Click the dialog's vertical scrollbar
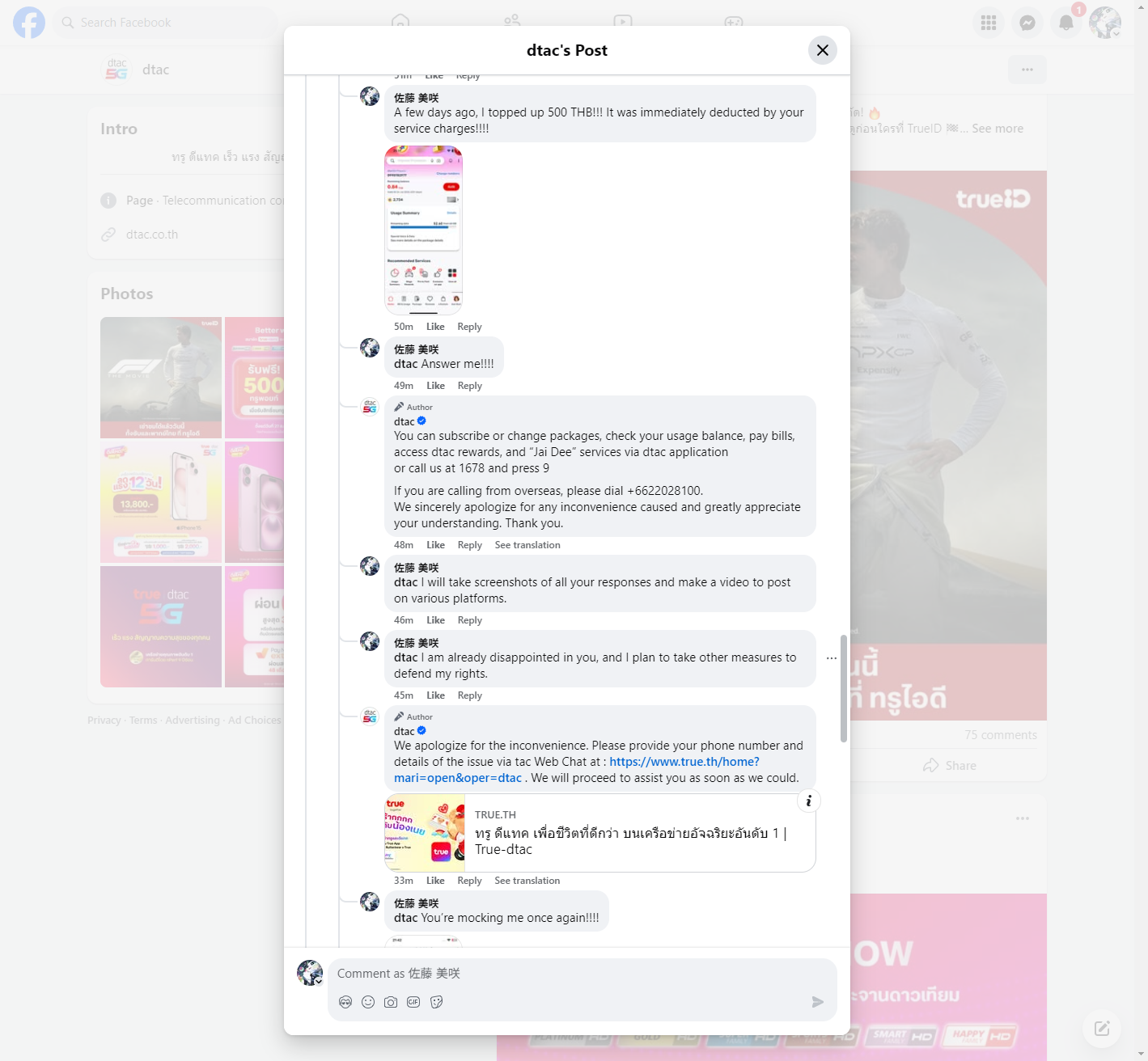This screenshot has height=1061, width=1148. 844,688
